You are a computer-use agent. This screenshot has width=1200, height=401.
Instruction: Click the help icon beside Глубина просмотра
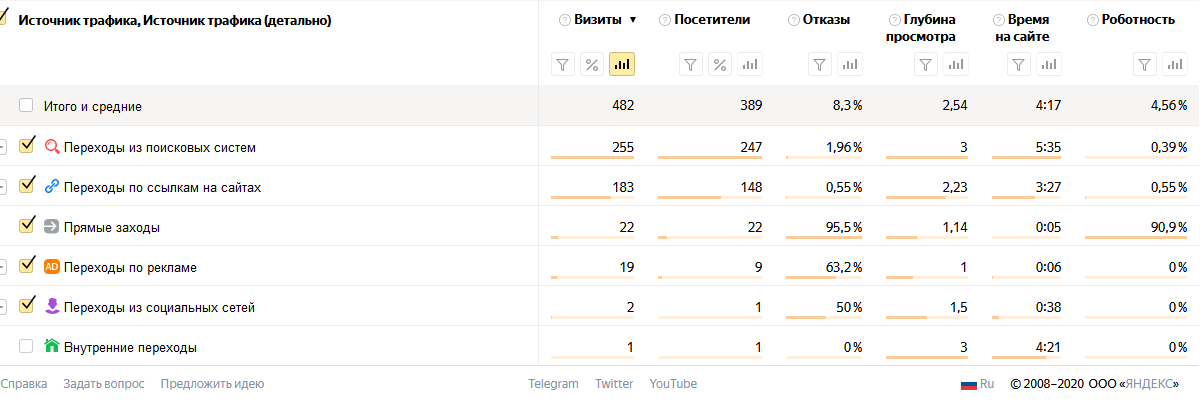[893, 20]
